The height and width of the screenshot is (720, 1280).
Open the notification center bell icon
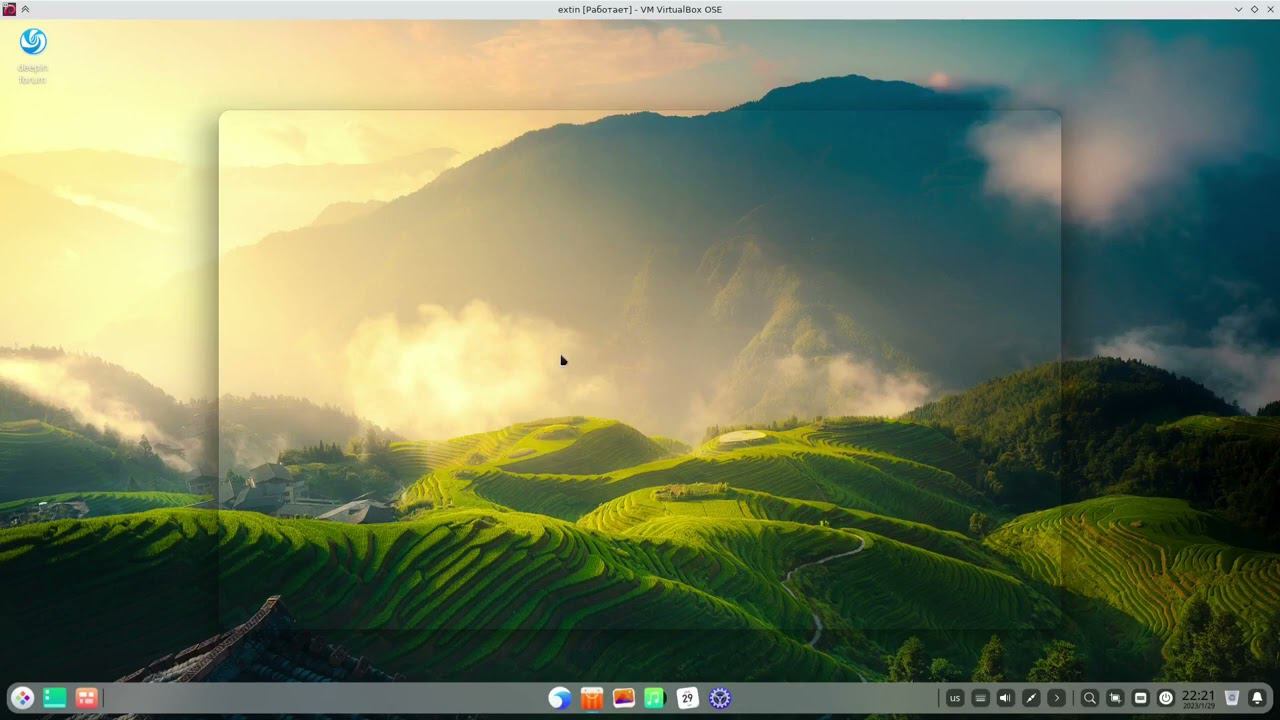[1257, 698]
